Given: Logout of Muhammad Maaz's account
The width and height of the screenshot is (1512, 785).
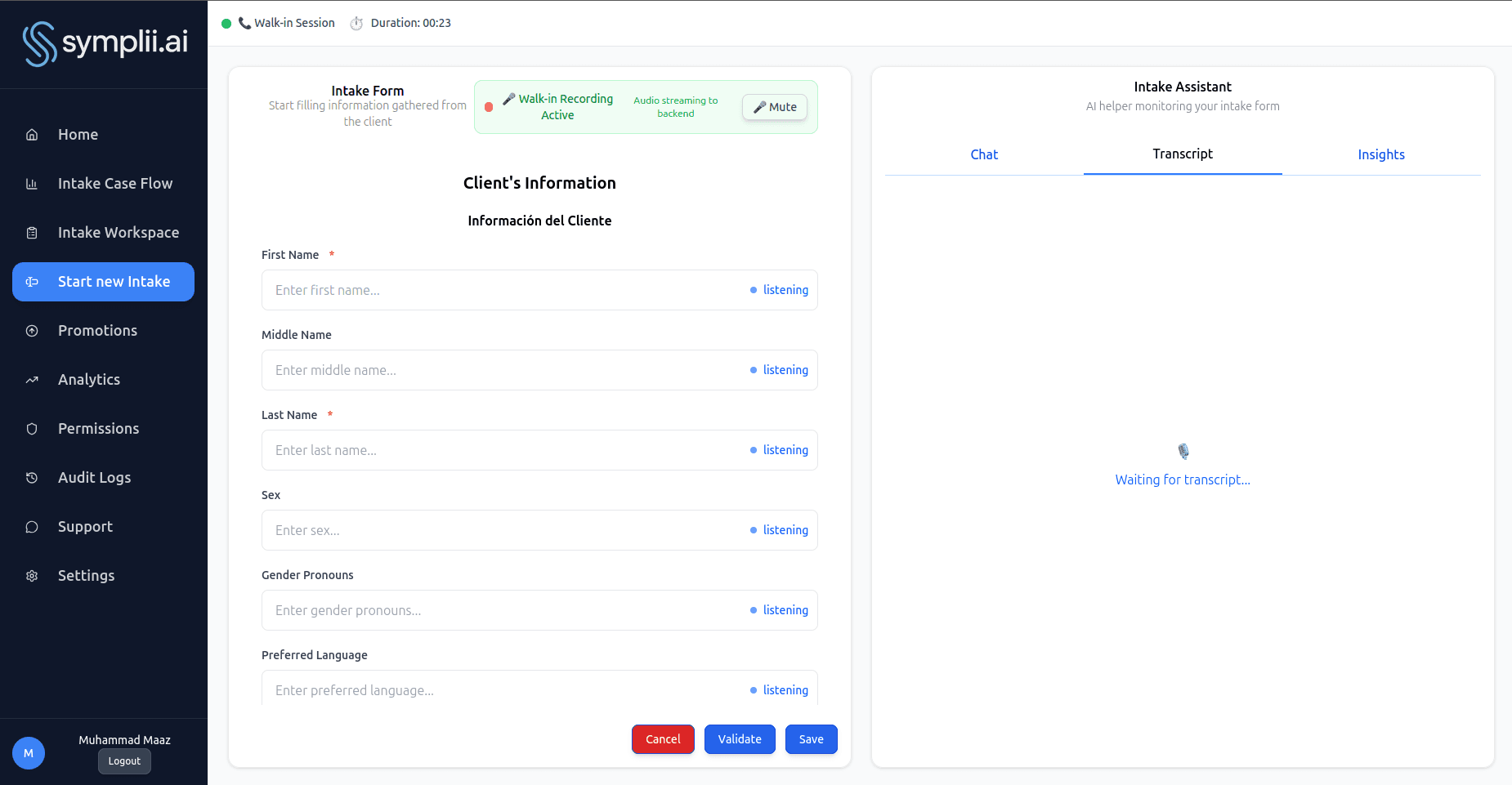Looking at the screenshot, I should [124, 760].
